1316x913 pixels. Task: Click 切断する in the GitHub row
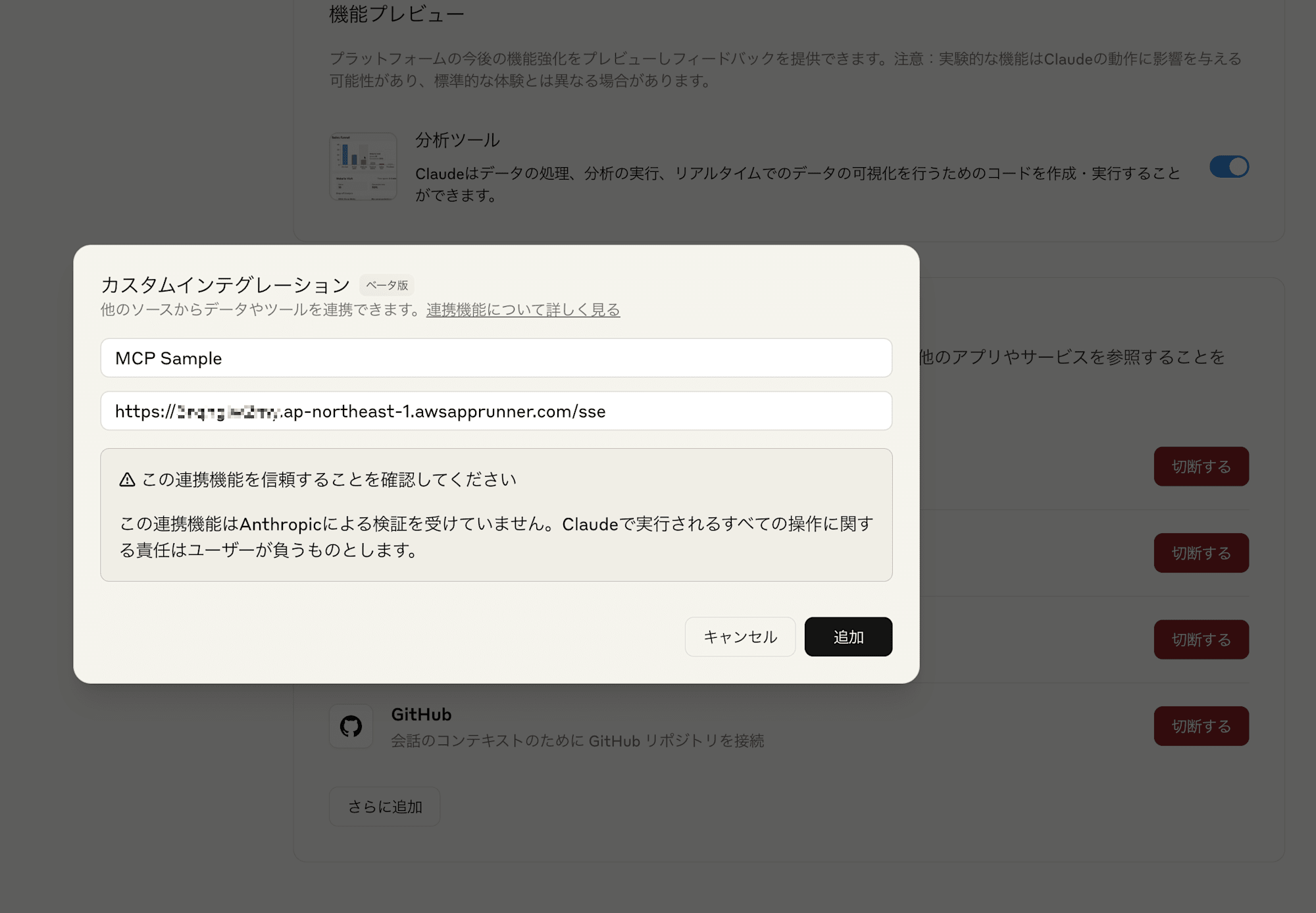(x=1202, y=726)
